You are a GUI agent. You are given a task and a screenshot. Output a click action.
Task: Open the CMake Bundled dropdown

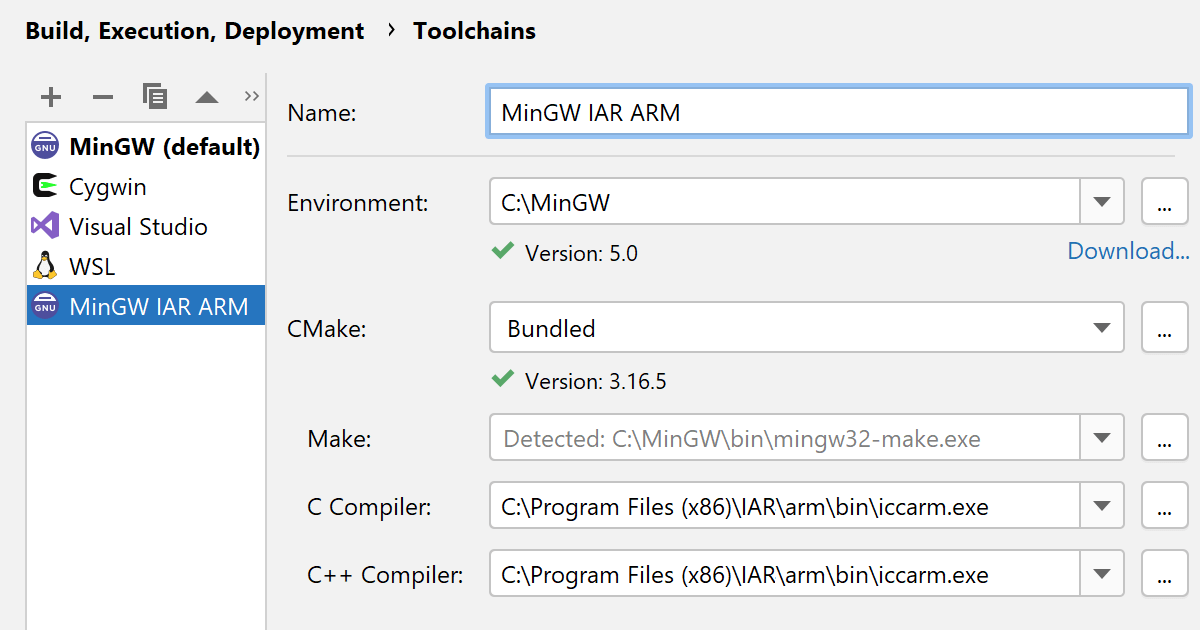click(x=1102, y=328)
